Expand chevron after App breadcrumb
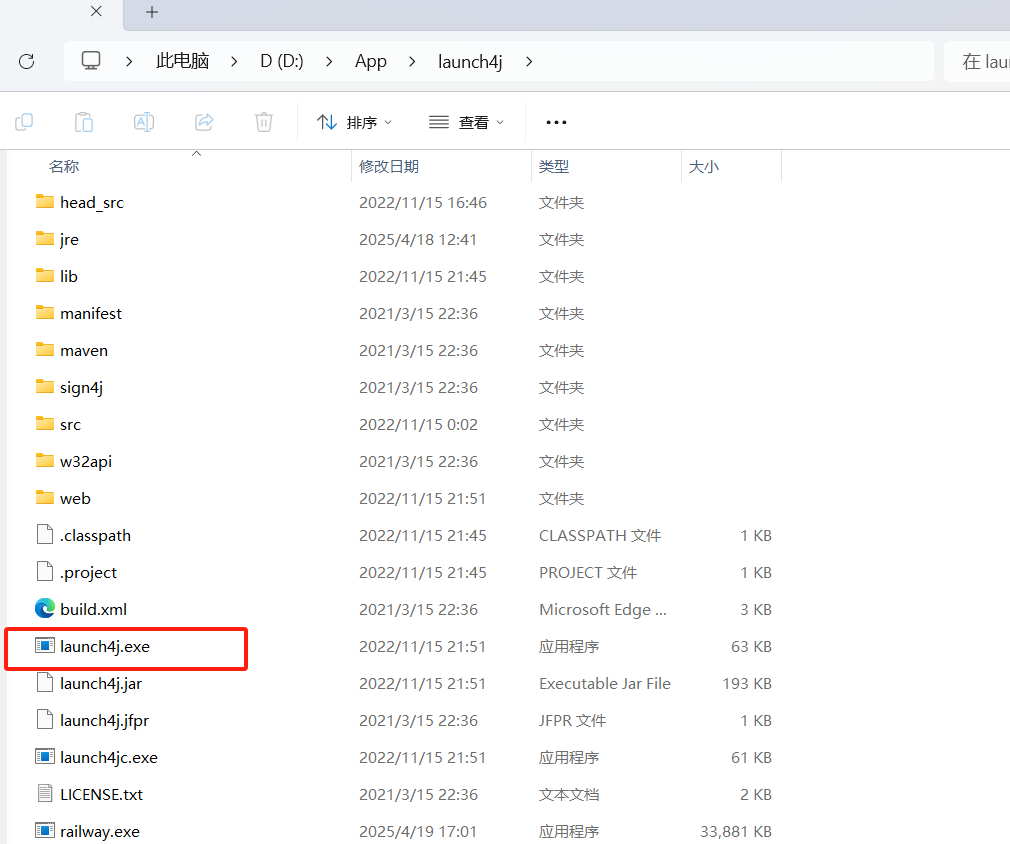The height and width of the screenshot is (844, 1010). (412, 62)
